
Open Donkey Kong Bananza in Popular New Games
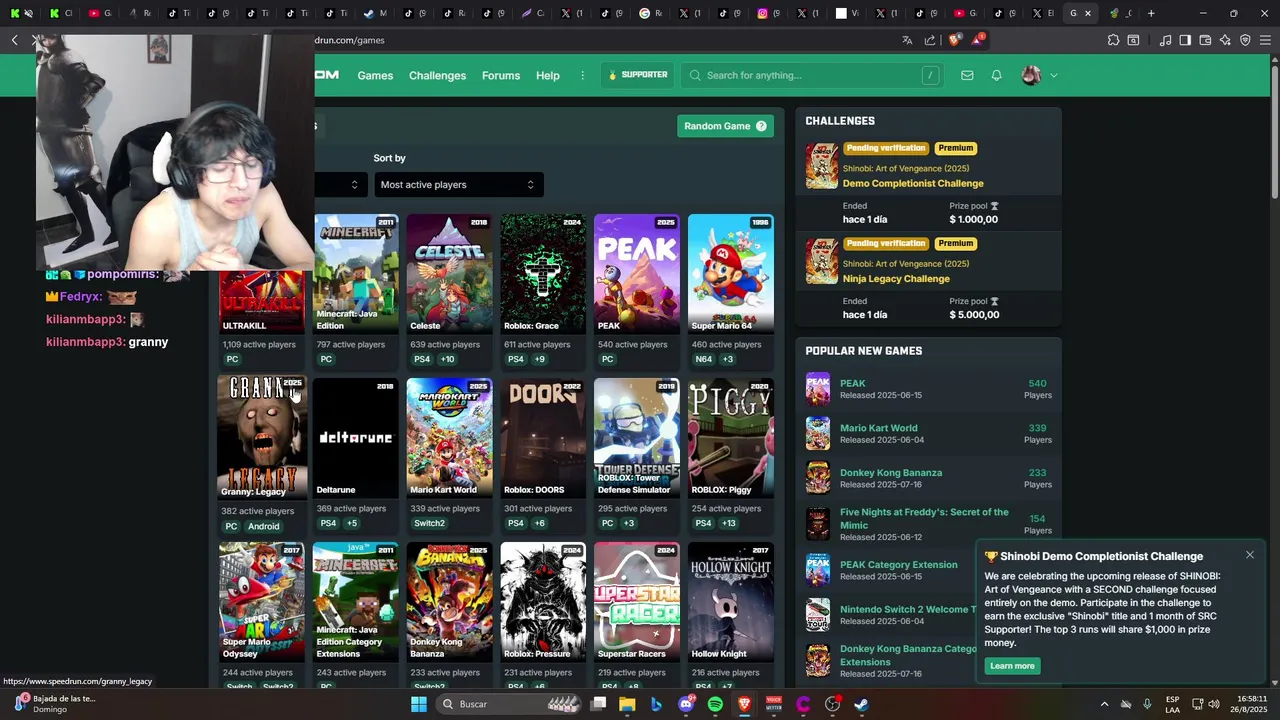coord(891,472)
